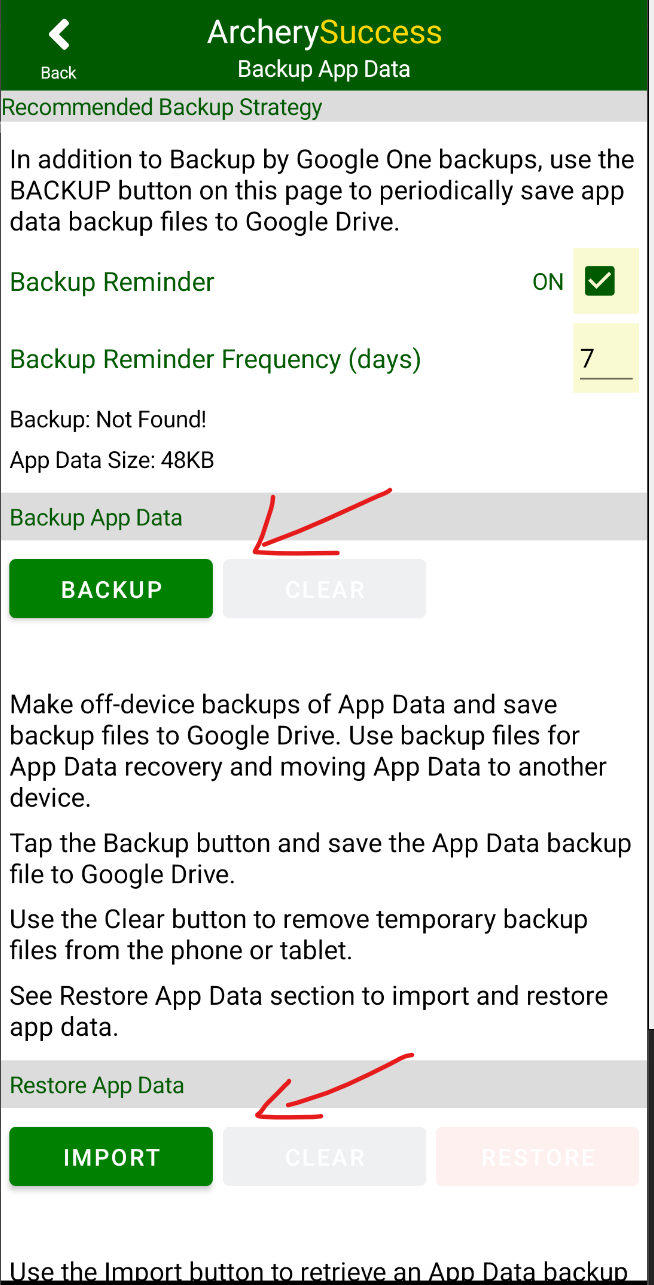Tap the Back text label under the arrow
The height and width of the screenshot is (1285, 654).
pos(58,72)
